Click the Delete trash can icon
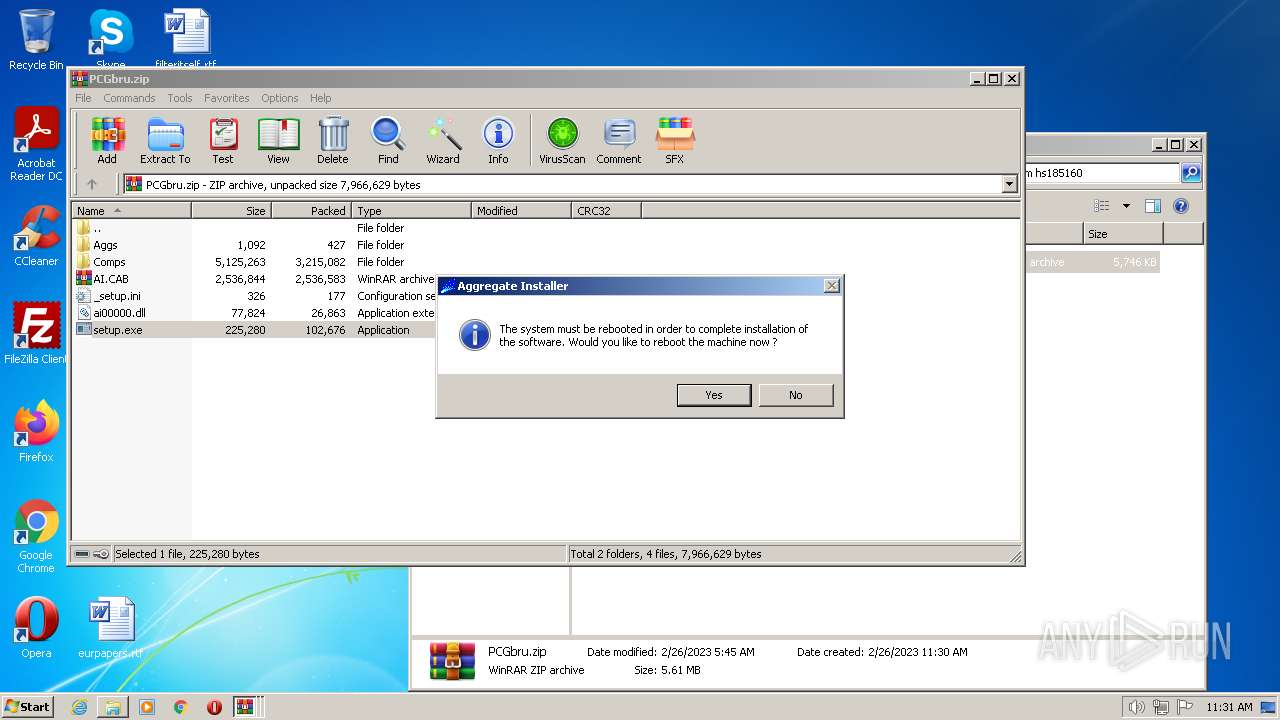Screen dimensions: 1280x720 click(333, 140)
